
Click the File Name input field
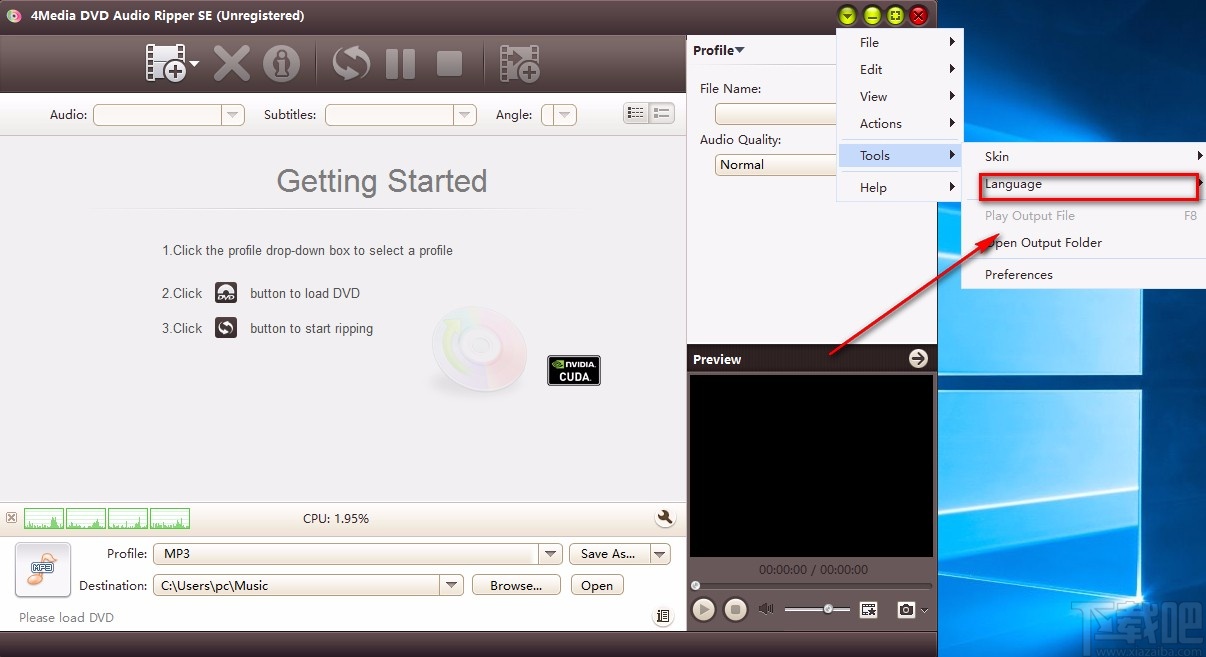point(776,114)
